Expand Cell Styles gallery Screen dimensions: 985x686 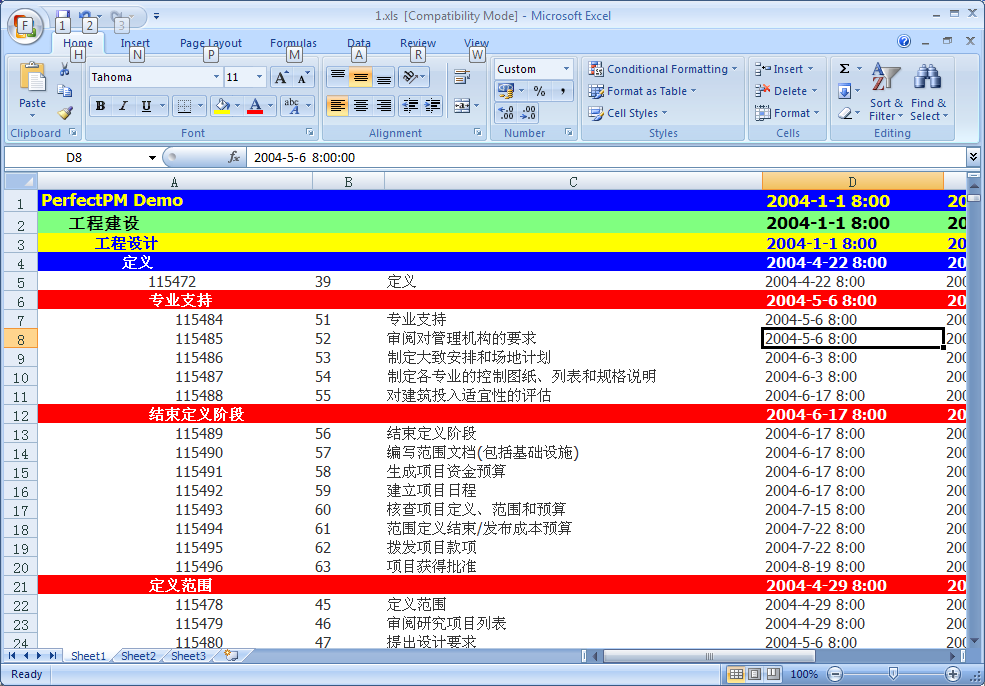click(x=628, y=113)
